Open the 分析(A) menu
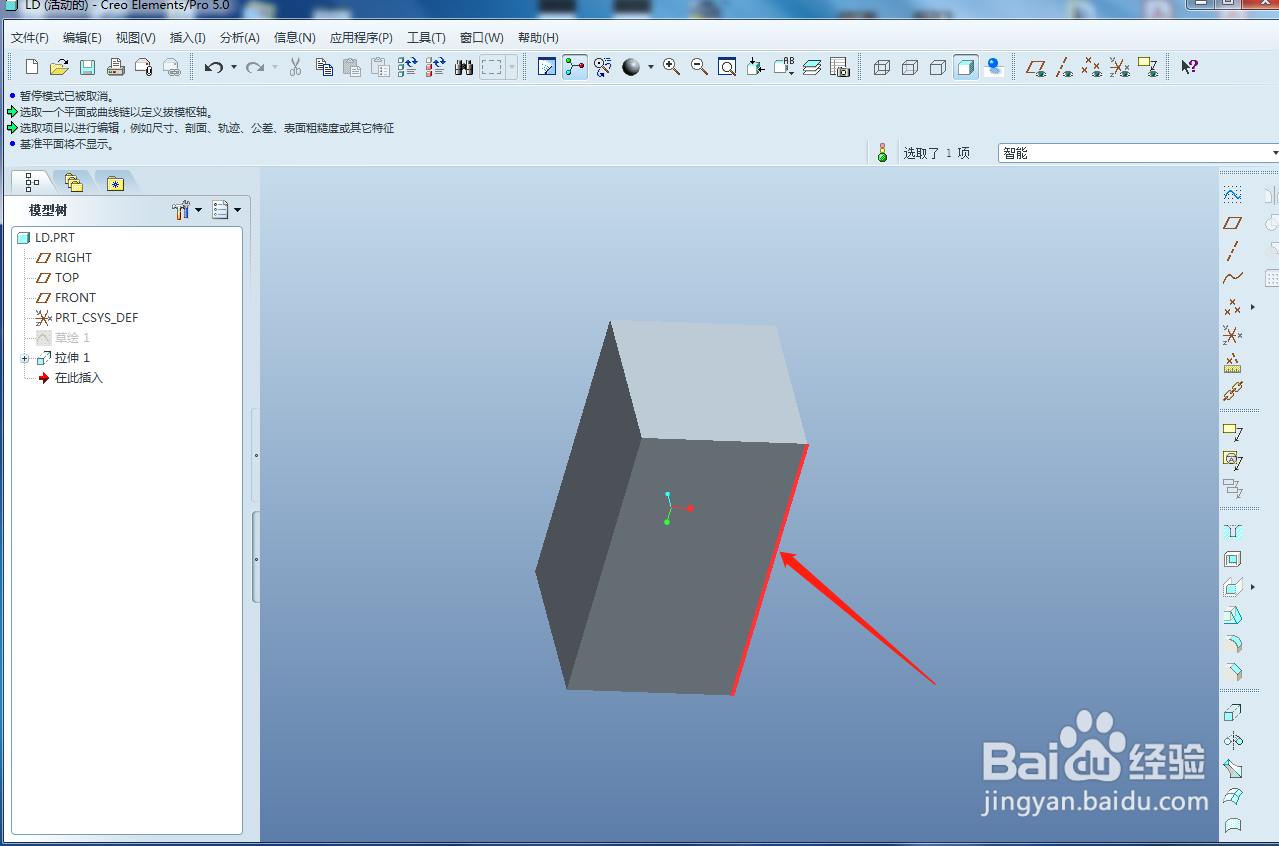The width and height of the screenshot is (1279, 846). click(x=240, y=38)
